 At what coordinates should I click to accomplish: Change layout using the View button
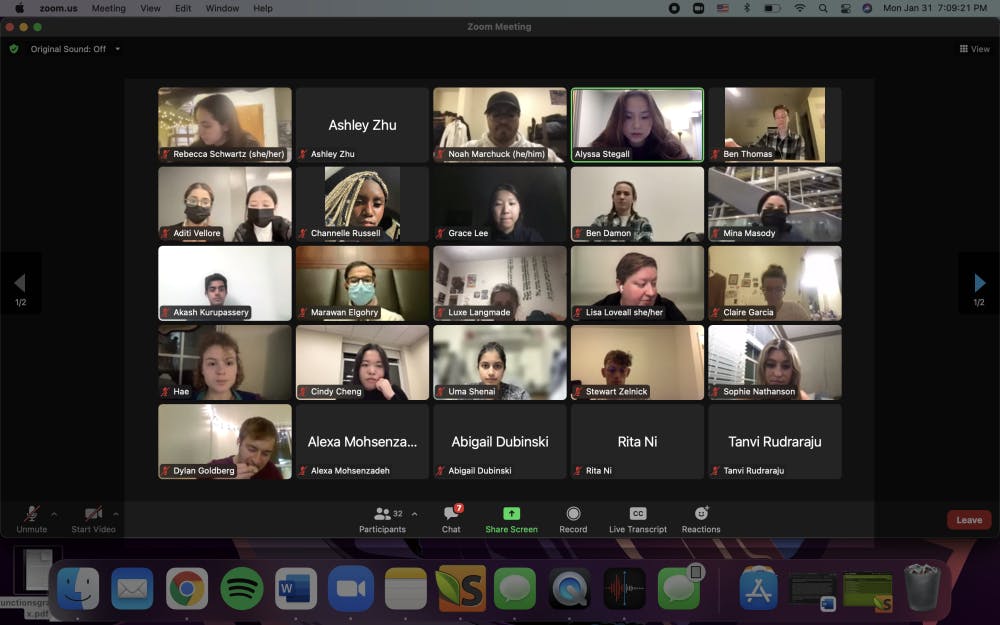(x=975, y=49)
